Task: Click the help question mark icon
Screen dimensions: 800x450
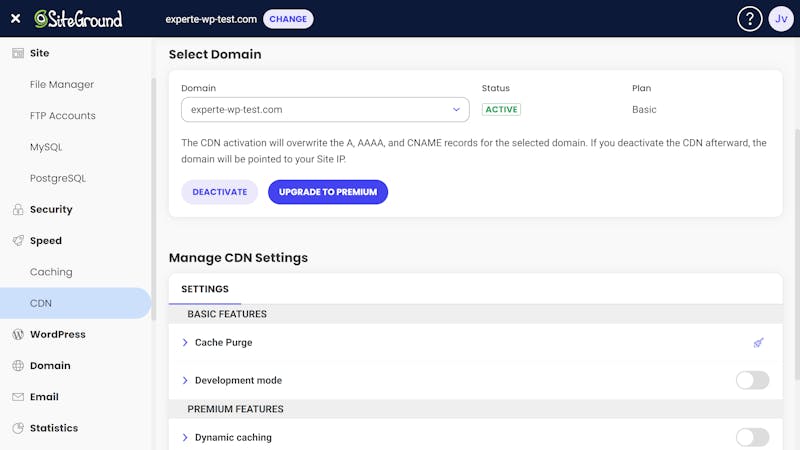Action: [749, 19]
